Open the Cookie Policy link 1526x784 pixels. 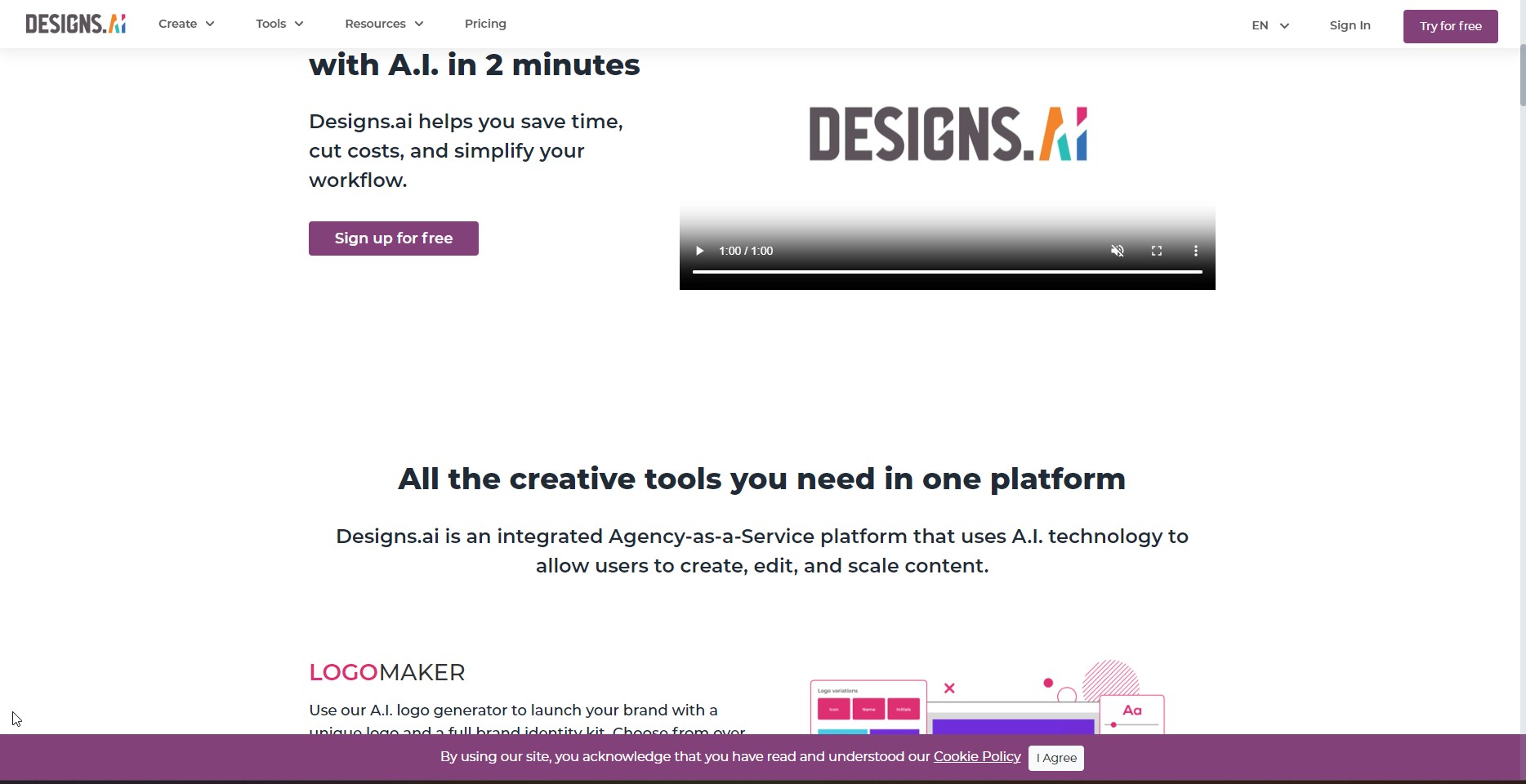[977, 756]
